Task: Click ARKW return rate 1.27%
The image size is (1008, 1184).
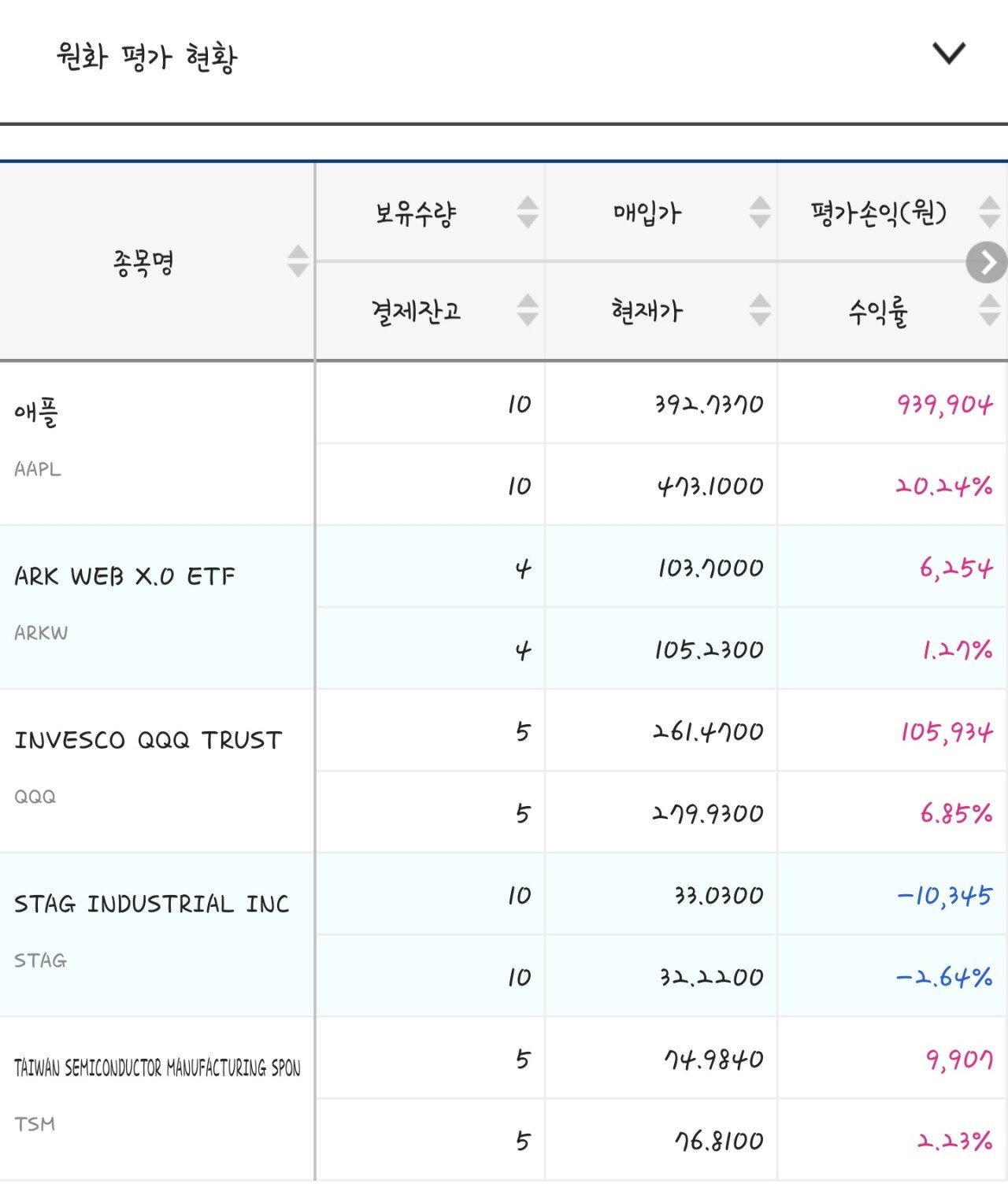Action: (x=957, y=650)
